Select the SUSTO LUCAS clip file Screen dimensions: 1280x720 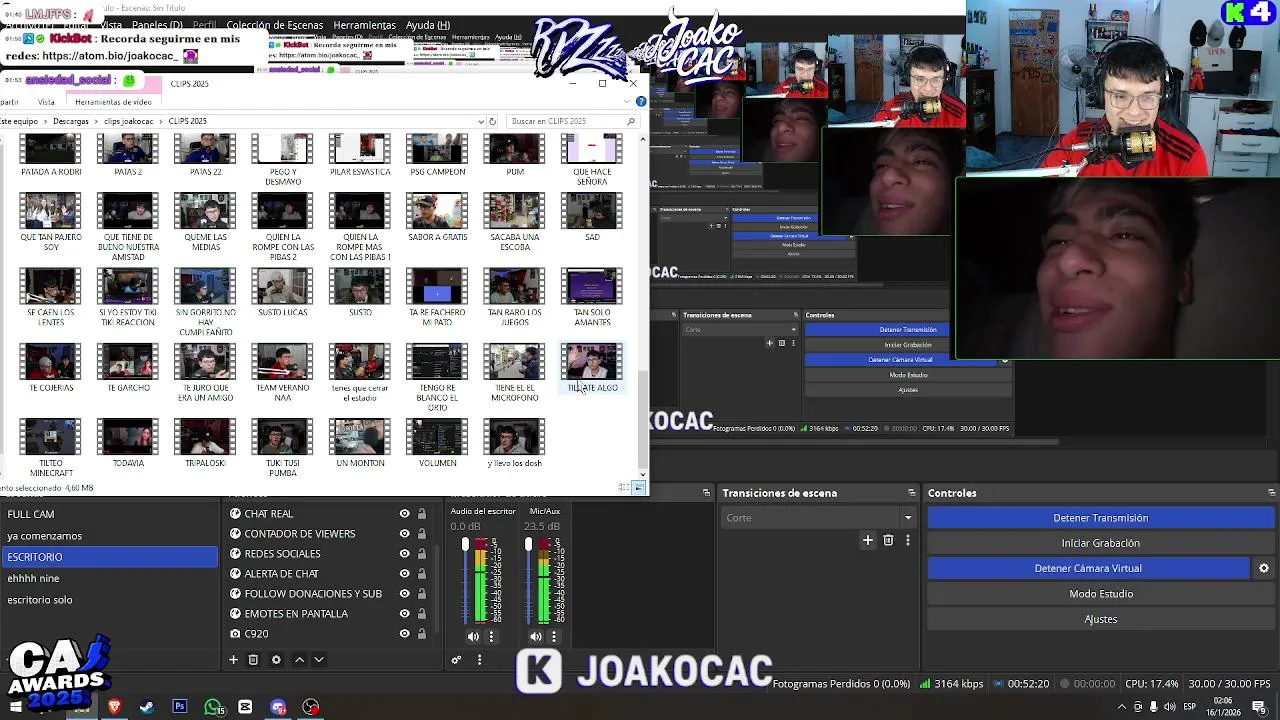(283, 293)
